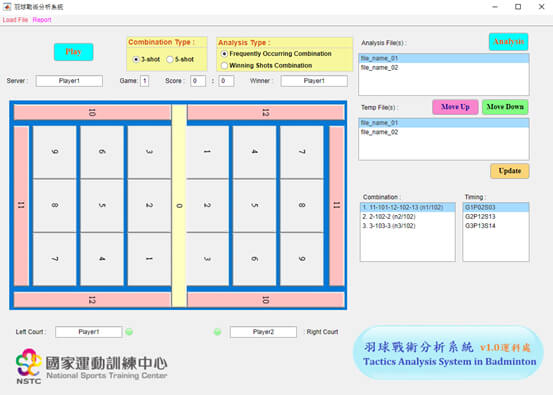
Task: Click the Play button
Action: [x=73, y=52]
